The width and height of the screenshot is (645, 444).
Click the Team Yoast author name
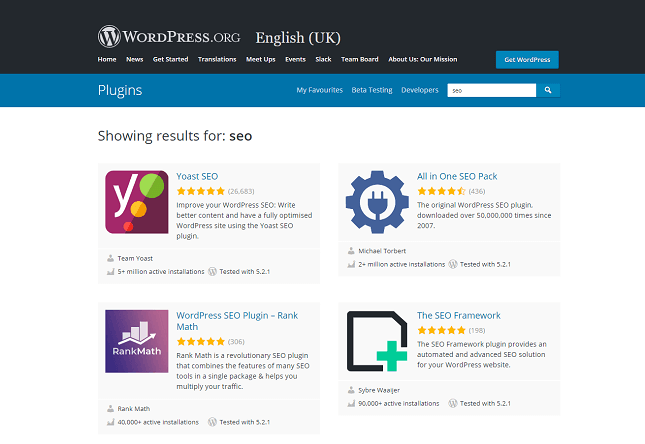point(135,258)
